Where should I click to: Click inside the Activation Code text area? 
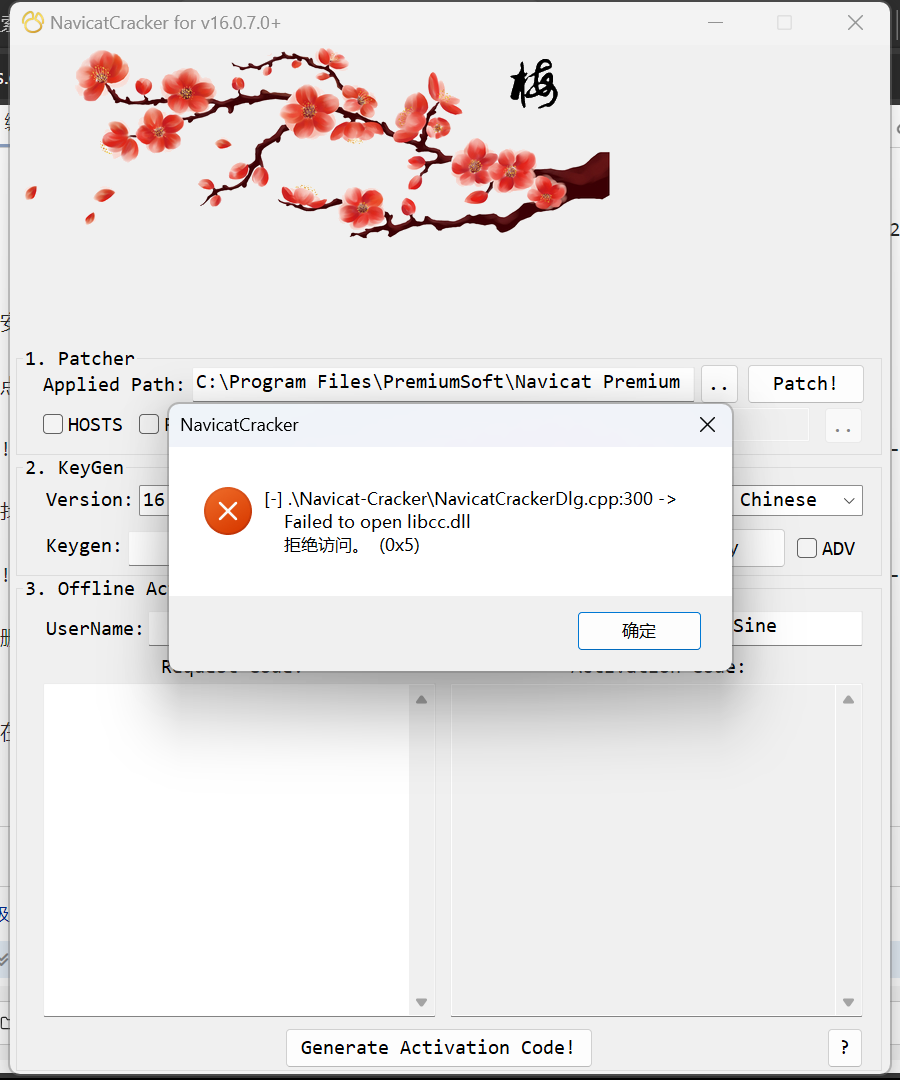click(643, 850)
